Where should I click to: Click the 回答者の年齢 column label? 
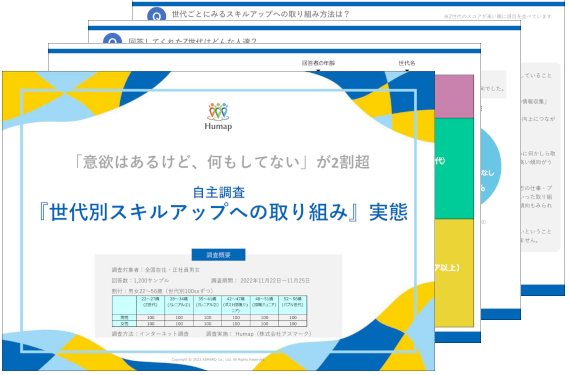(318, 63)
